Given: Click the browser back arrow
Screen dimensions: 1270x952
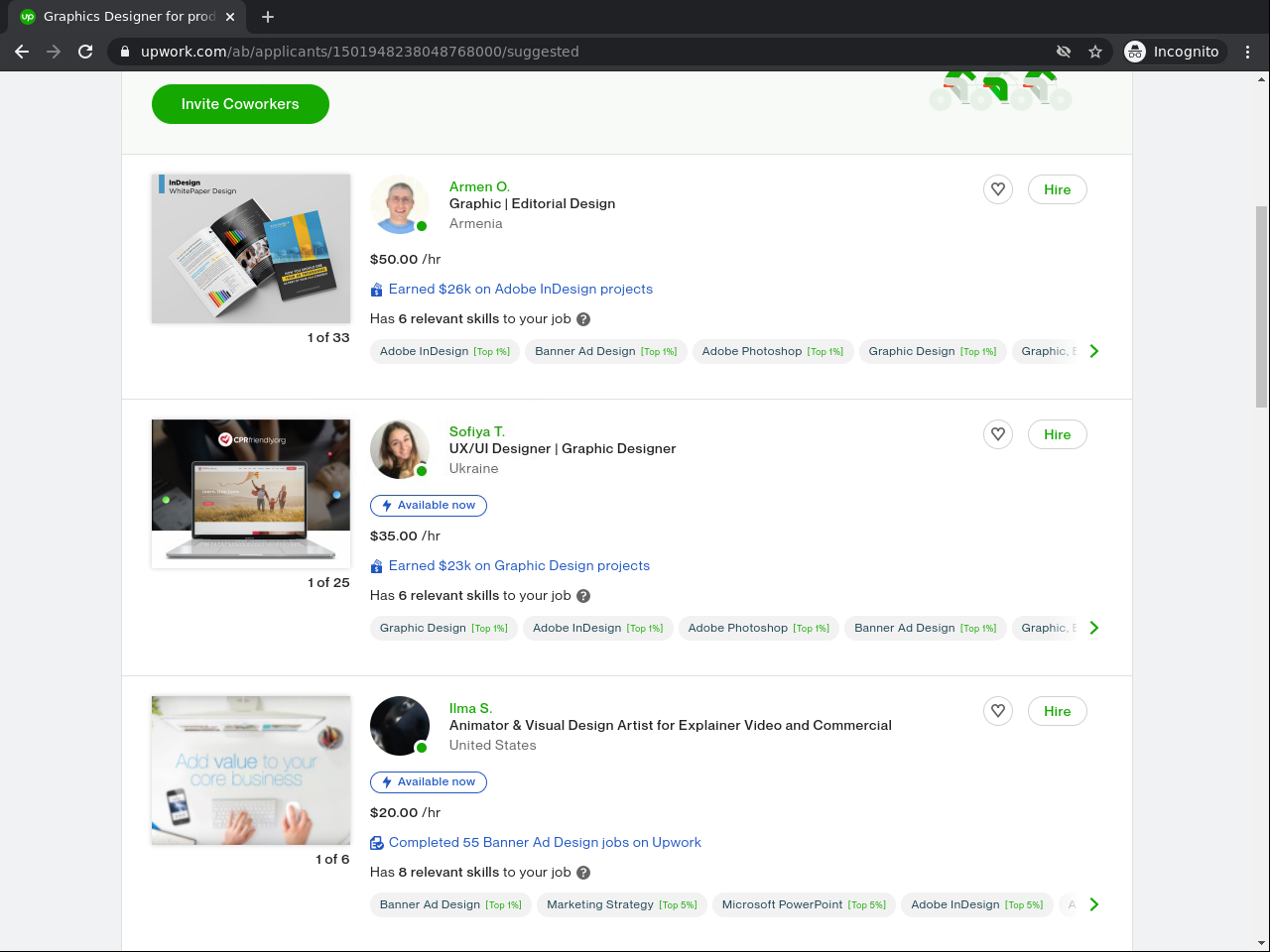Looking at the screenshot, I should point(22,52).
